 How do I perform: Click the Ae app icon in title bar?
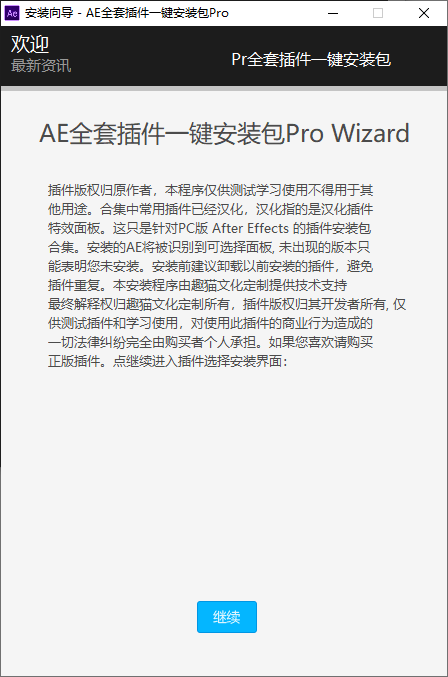pos(12,13)
